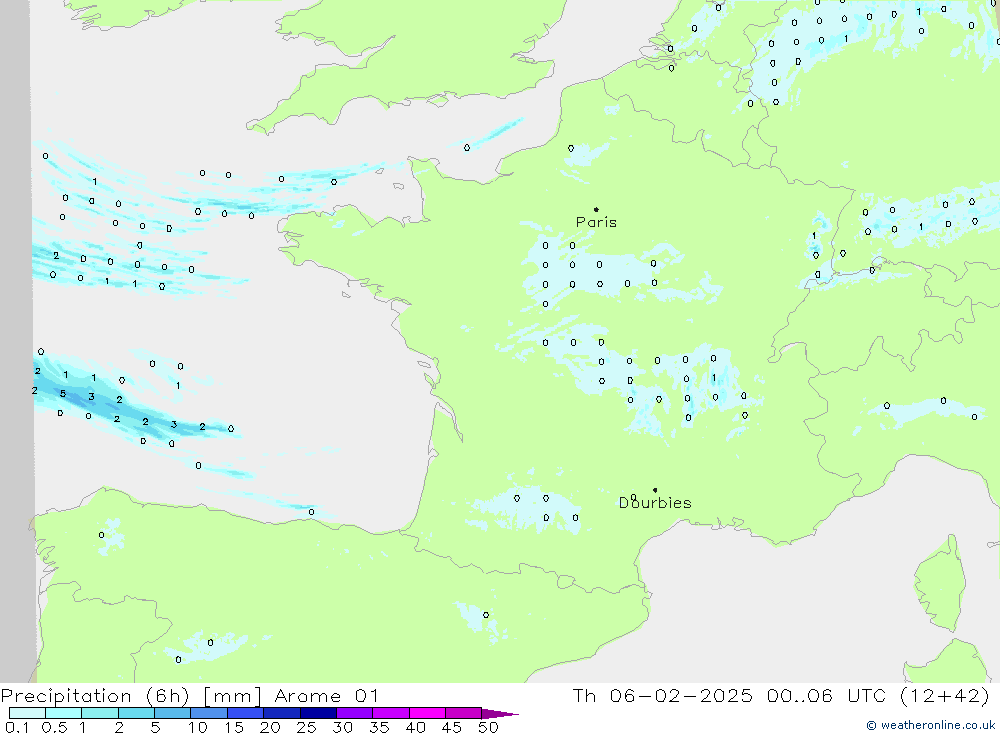Select the Paris location dot marker
Screen dimensions: 1000x733
coord(596,209)
